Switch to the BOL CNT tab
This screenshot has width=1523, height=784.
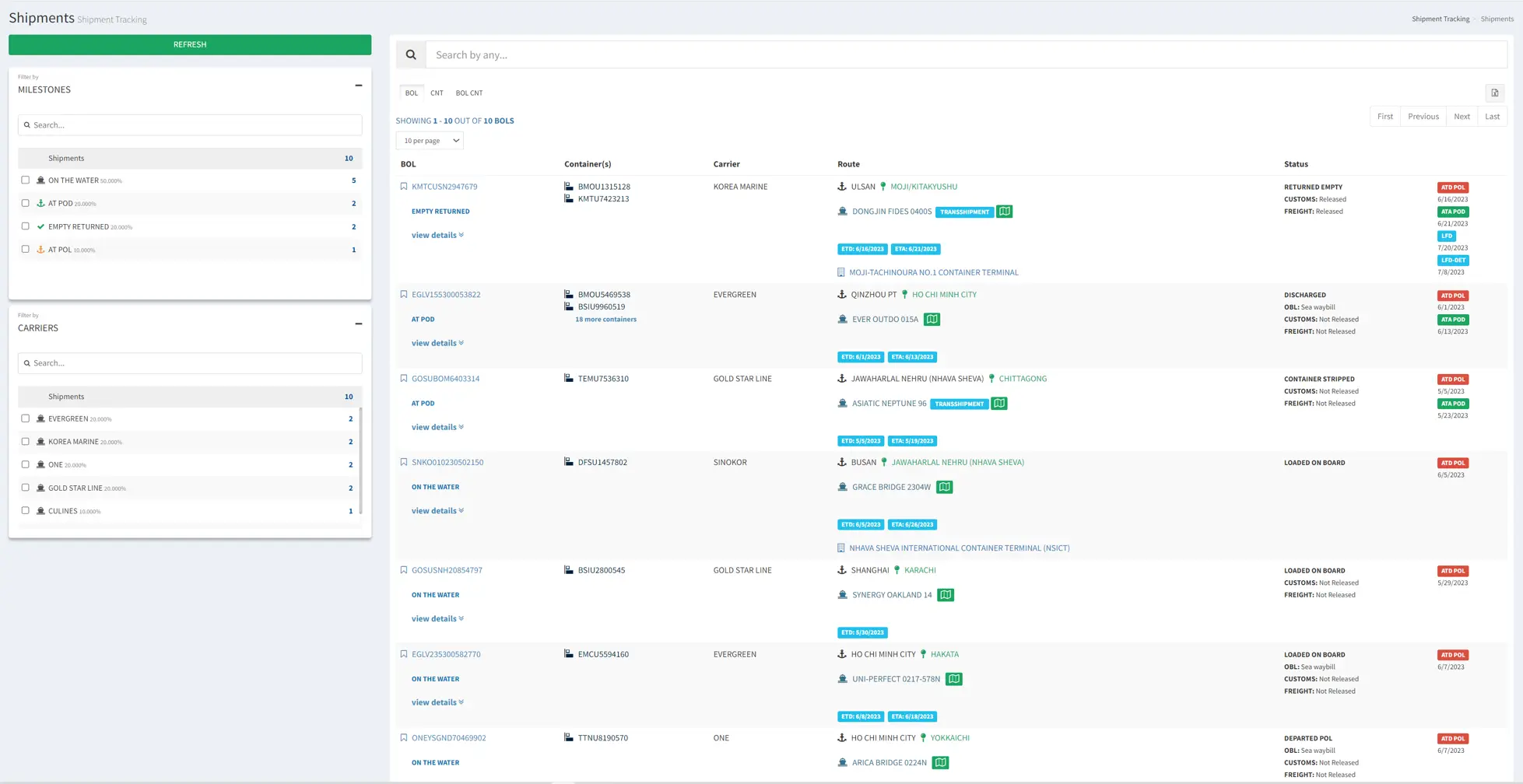click(469, 93)
